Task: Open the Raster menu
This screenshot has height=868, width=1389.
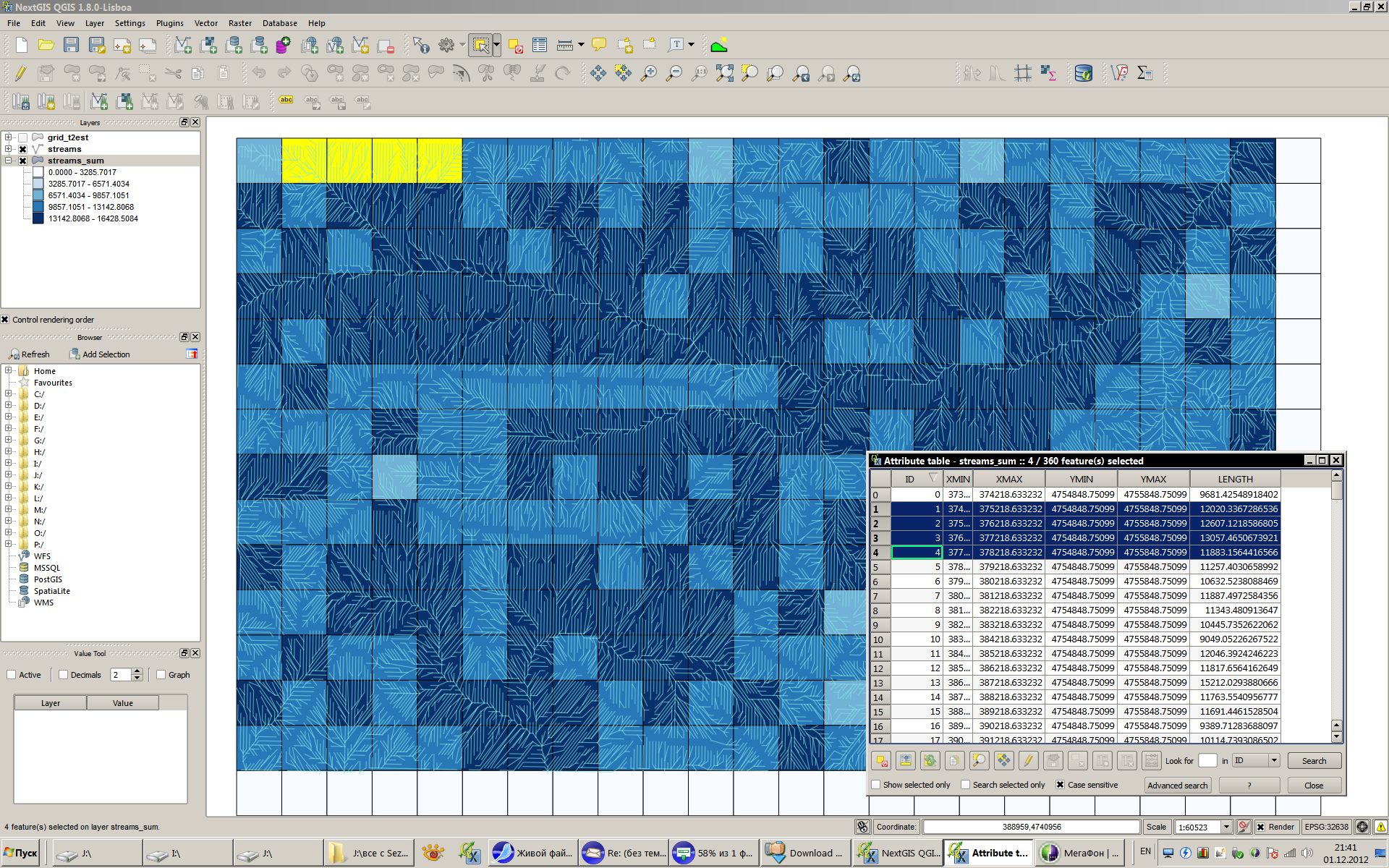Action: tap(240, 23)
